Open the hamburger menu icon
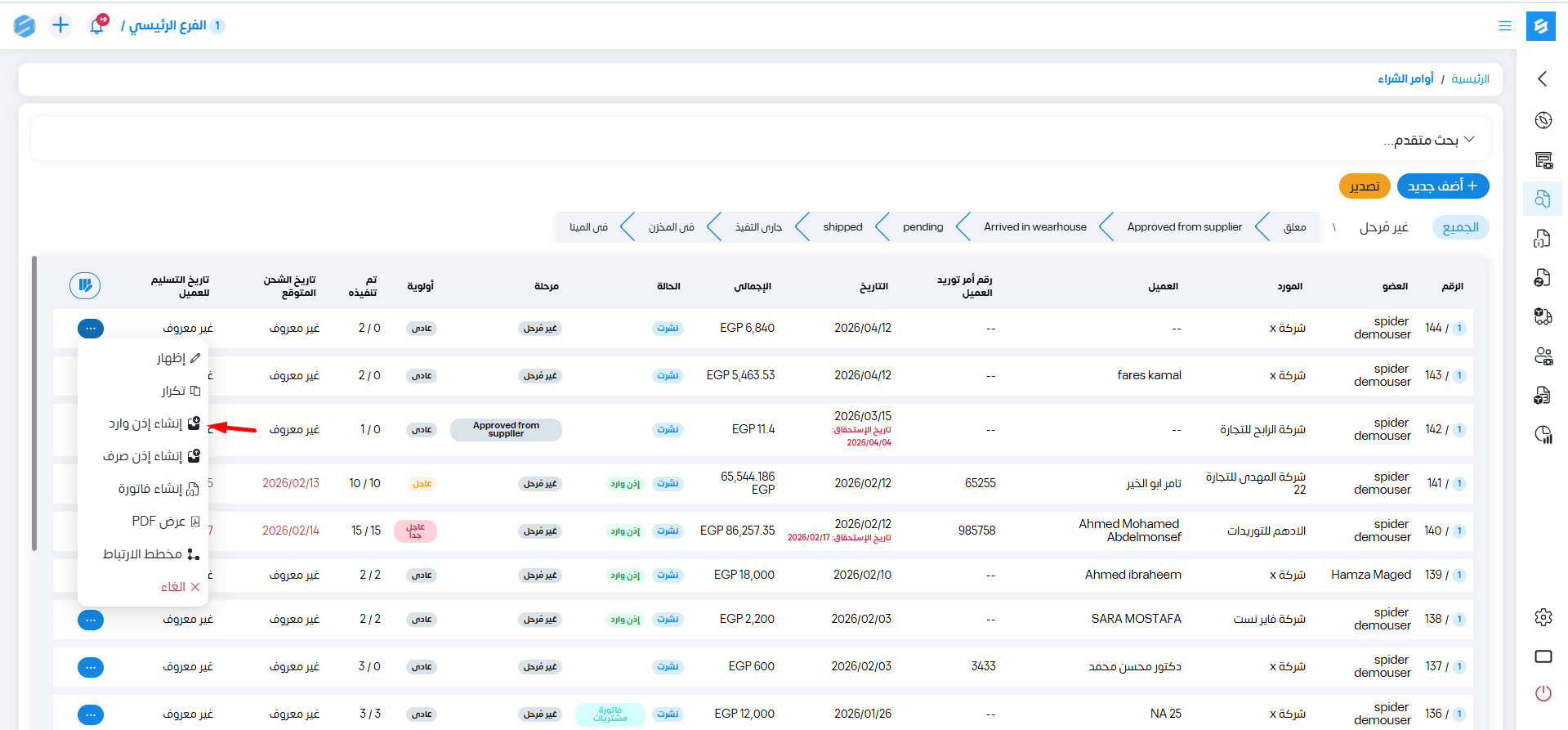This screenshot has width=1568, height=730. click(x=1504, y=26)
